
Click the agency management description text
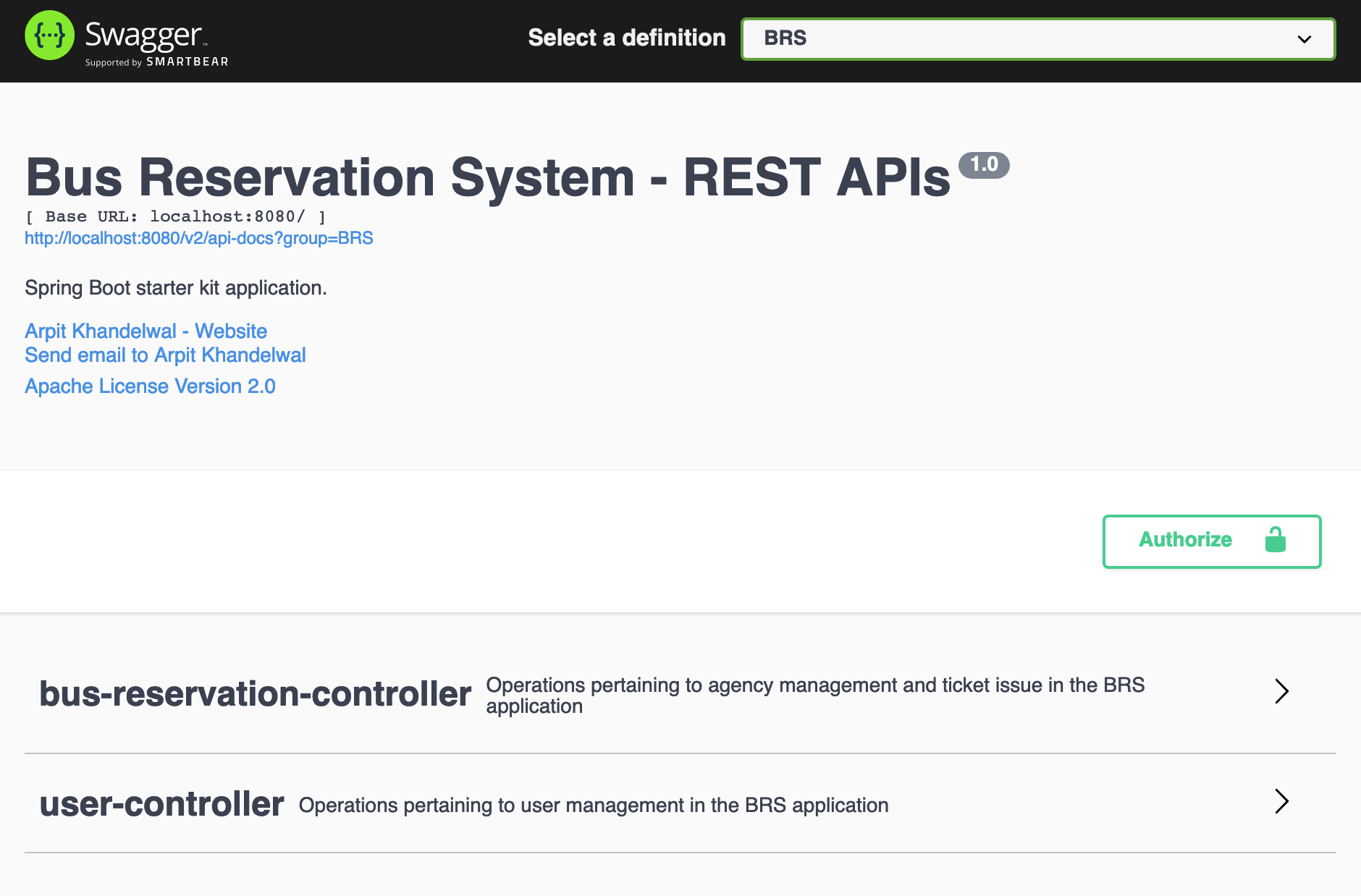click(815, 695)
